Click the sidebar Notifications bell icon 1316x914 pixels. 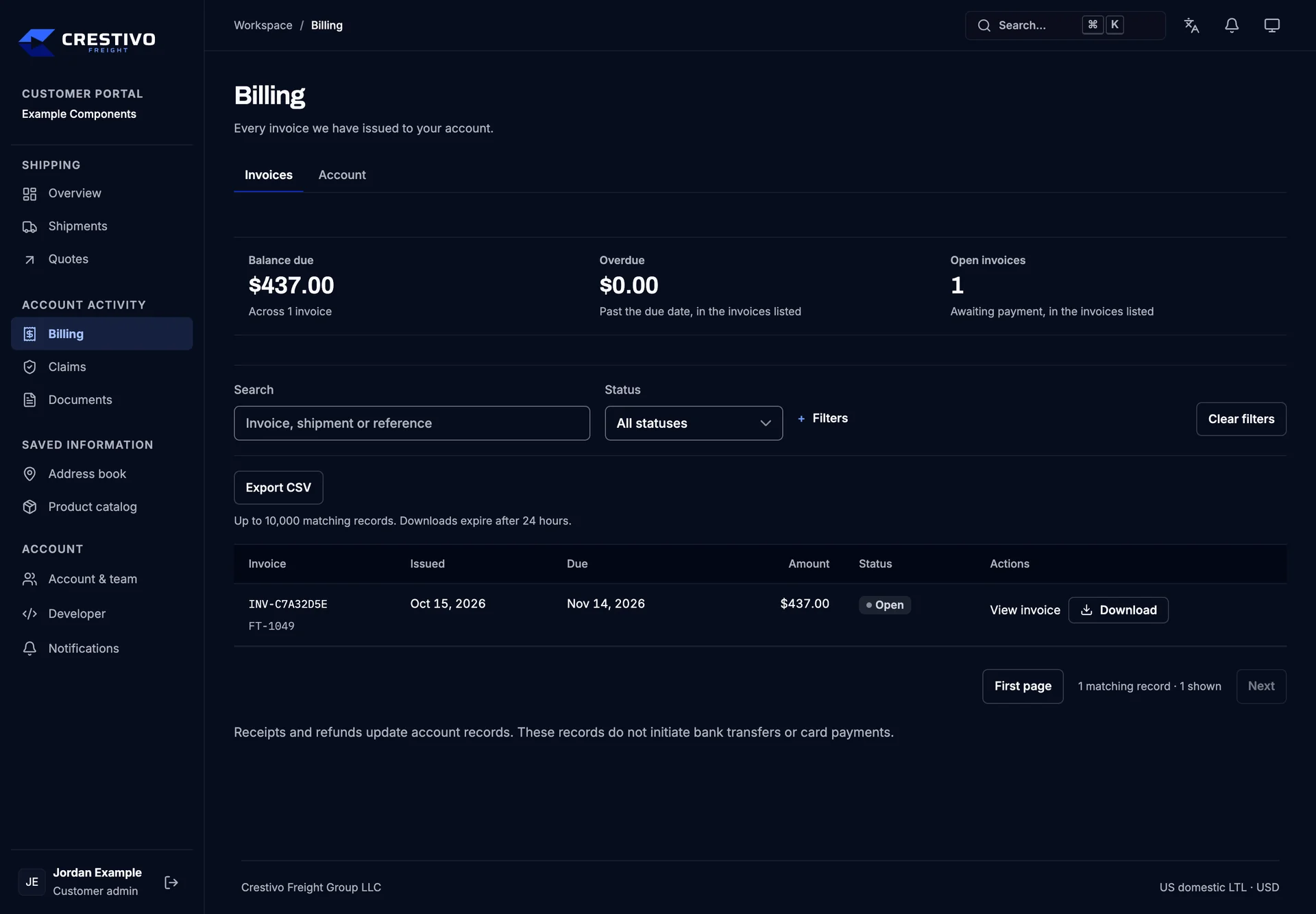(x=29, y=649)
